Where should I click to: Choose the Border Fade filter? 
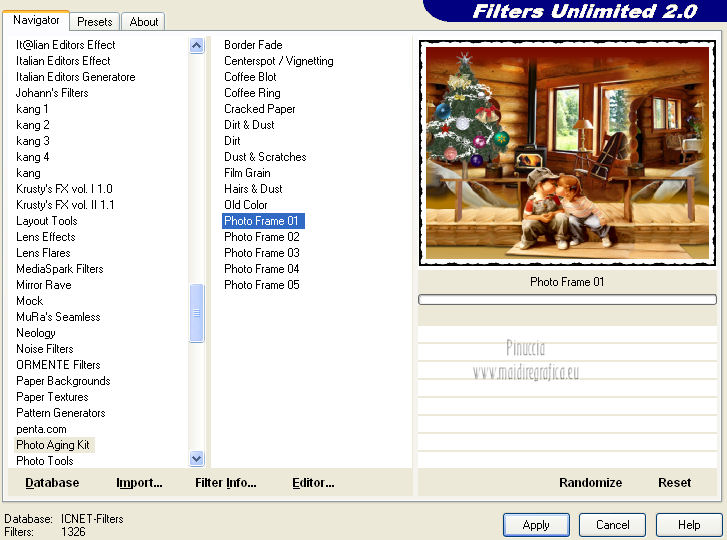pos(253,45)
